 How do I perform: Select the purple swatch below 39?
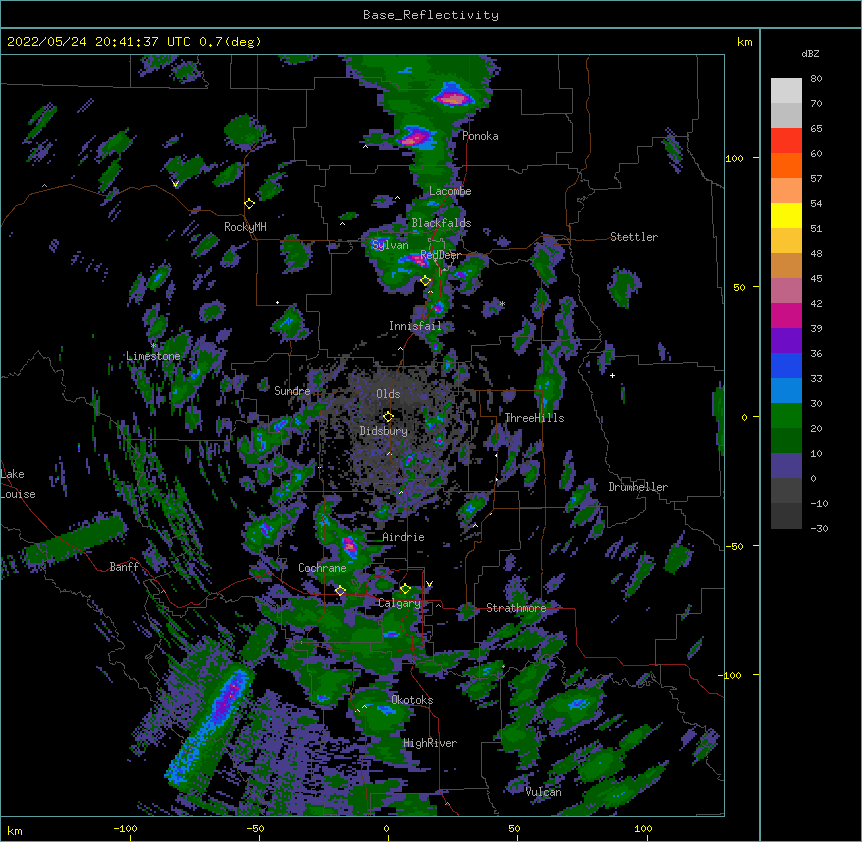[x=786, y=341]
